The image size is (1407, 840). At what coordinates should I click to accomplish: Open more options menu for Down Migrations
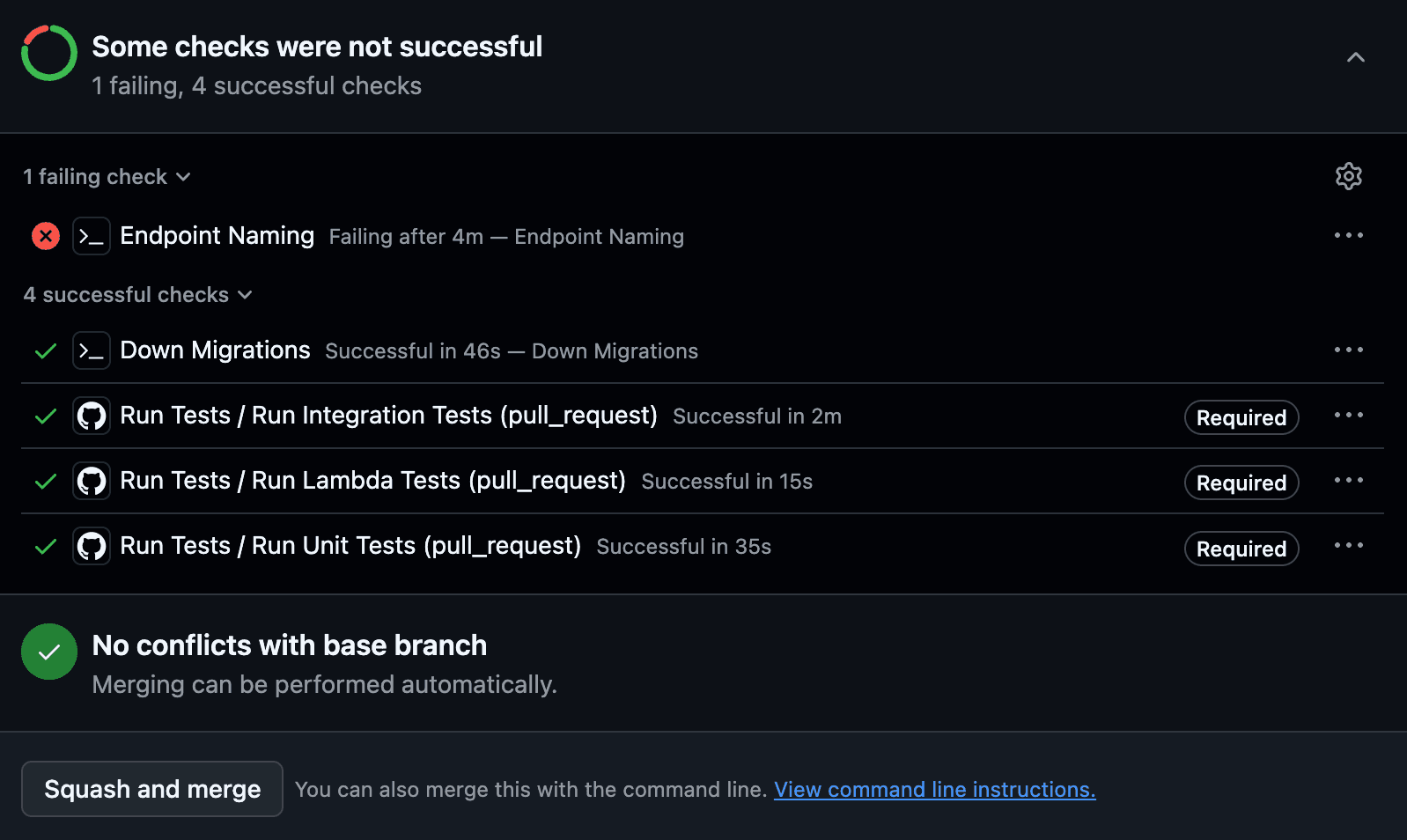click(x=1348, y=350)
